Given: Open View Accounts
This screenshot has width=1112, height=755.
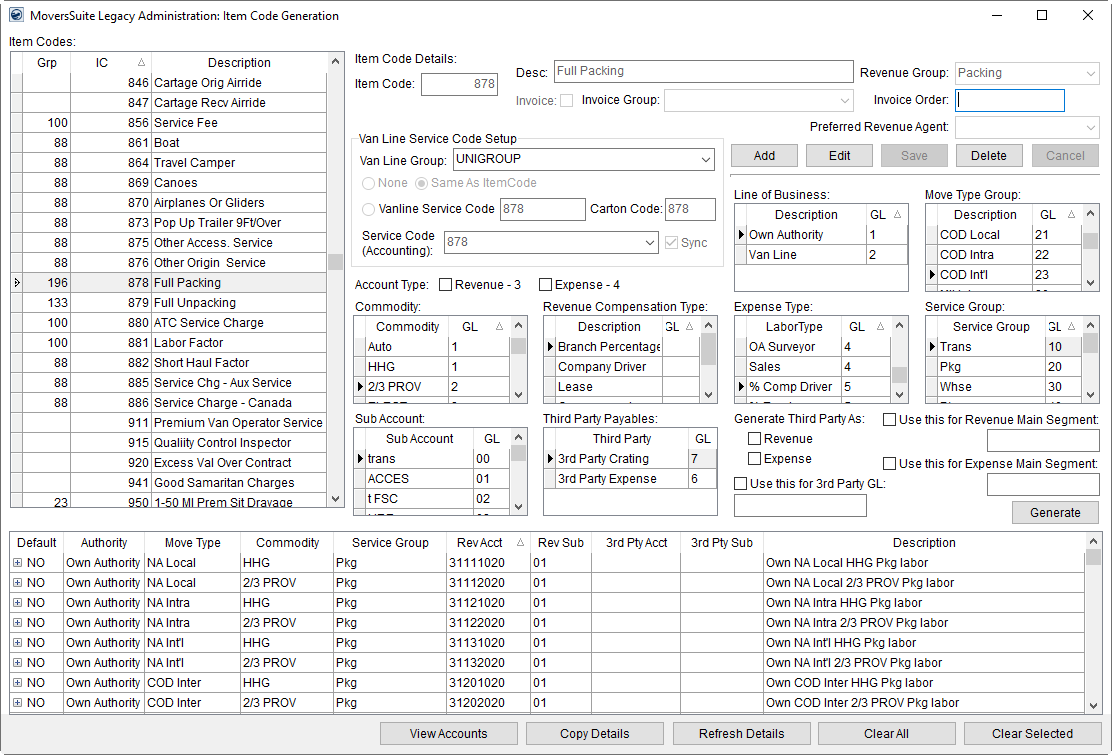Looking at the screenshot, I should [x=448, y=733].
